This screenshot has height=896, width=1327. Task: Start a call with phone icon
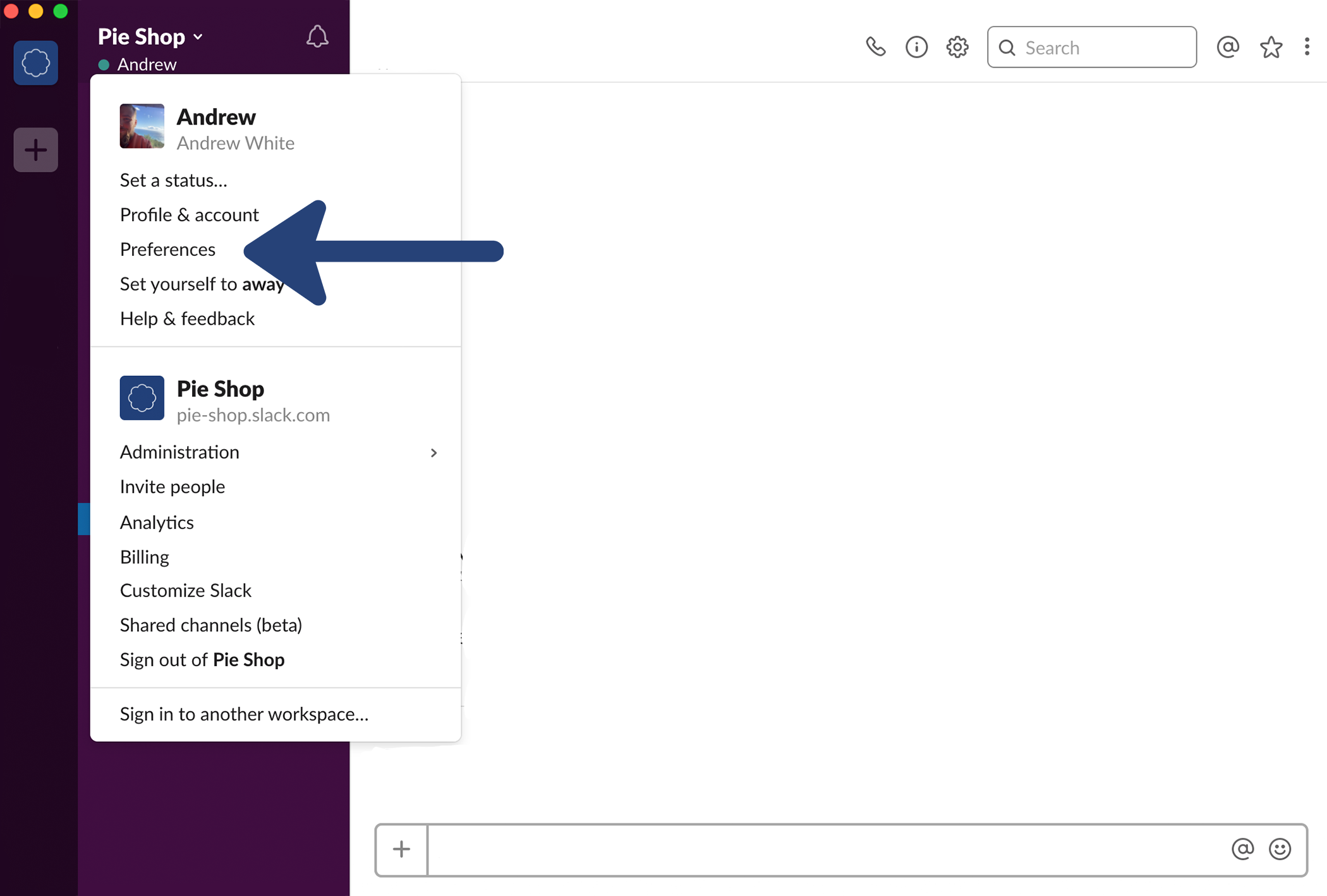click(x=875, y=47)
